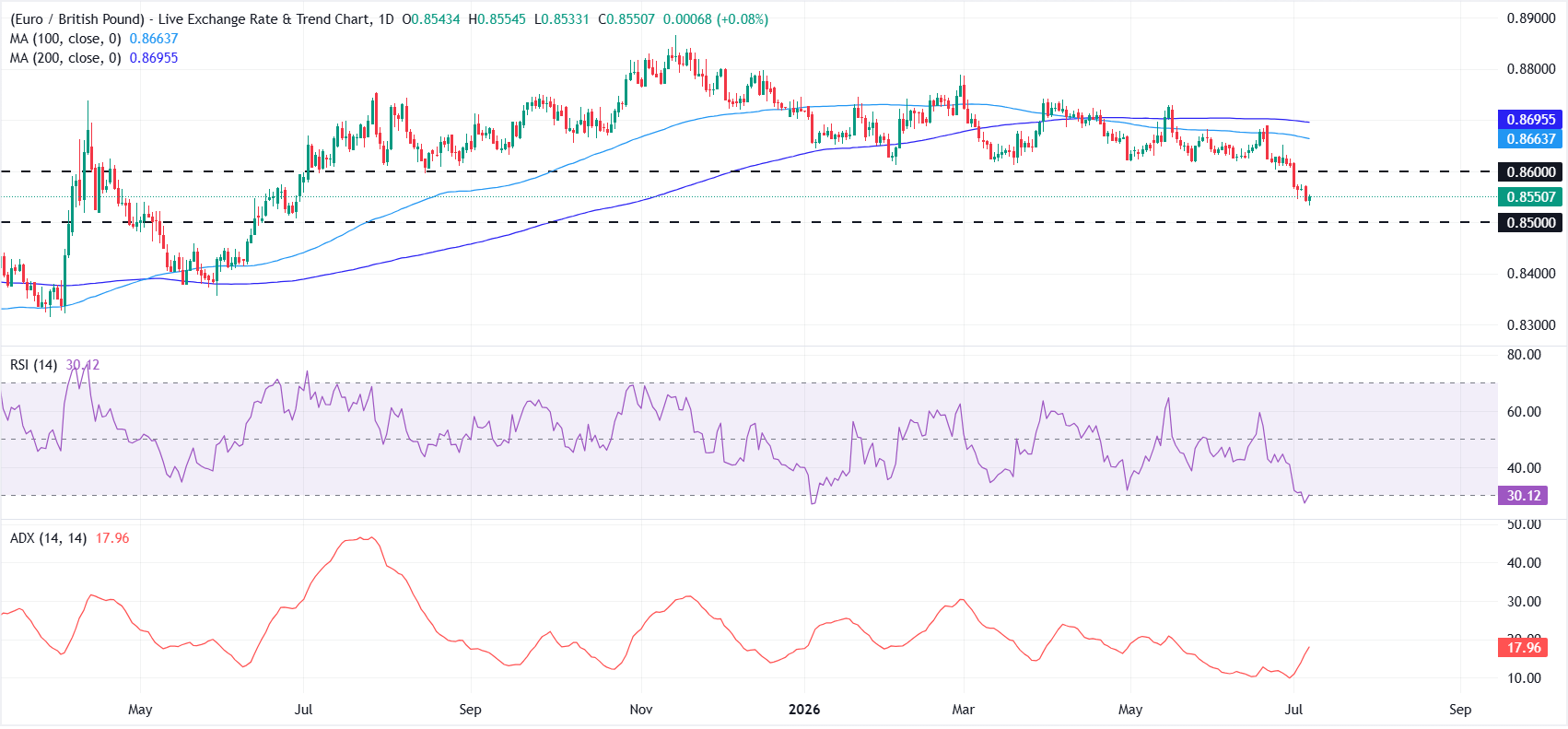Image resolution: width=1568 pixels, height=729 pixels.
Task: Click the blue 0.86955 price axis tag
Action: [x=1530, y=120]
